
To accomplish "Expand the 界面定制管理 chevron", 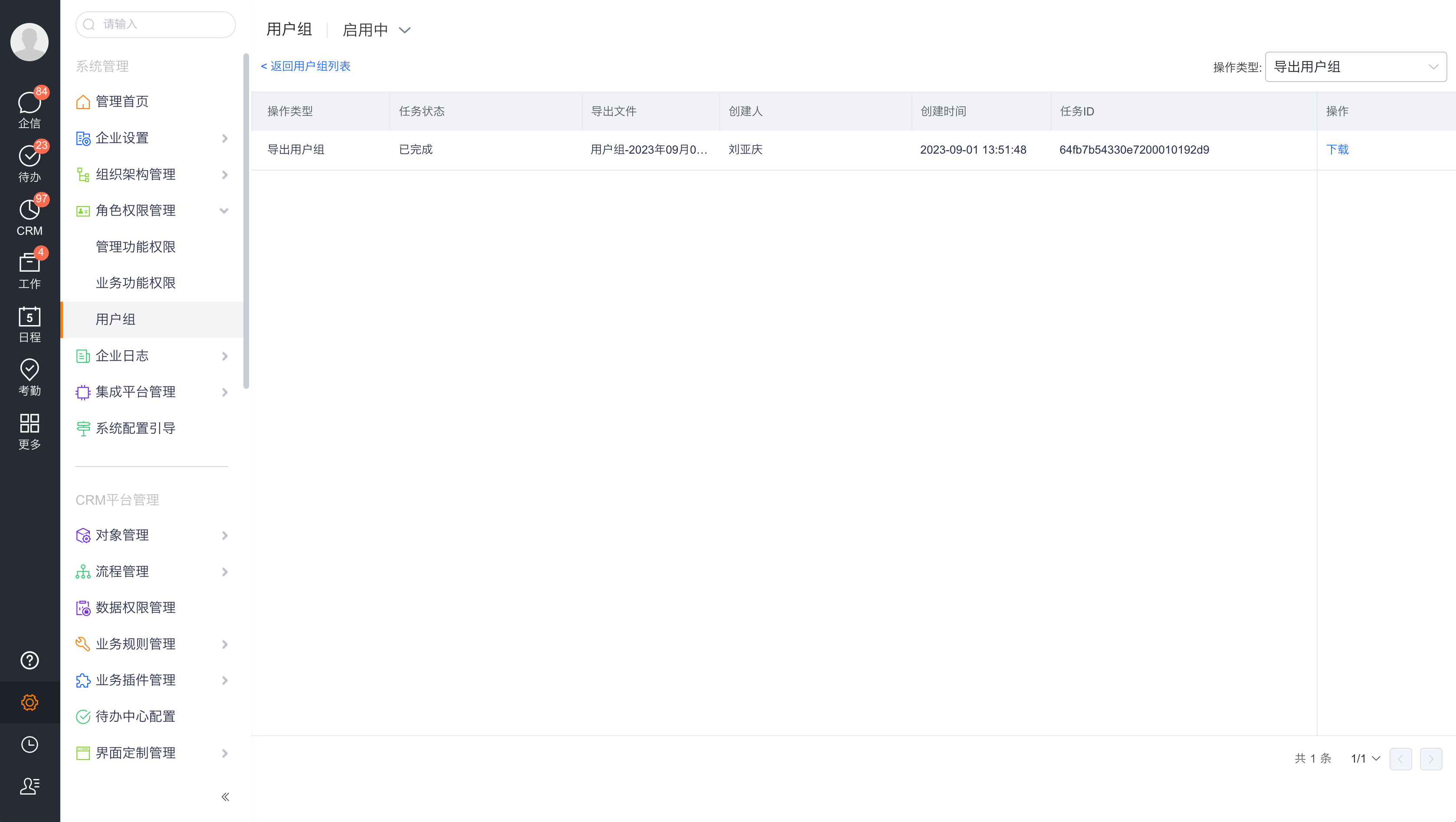I will click(x=225, y=753).
